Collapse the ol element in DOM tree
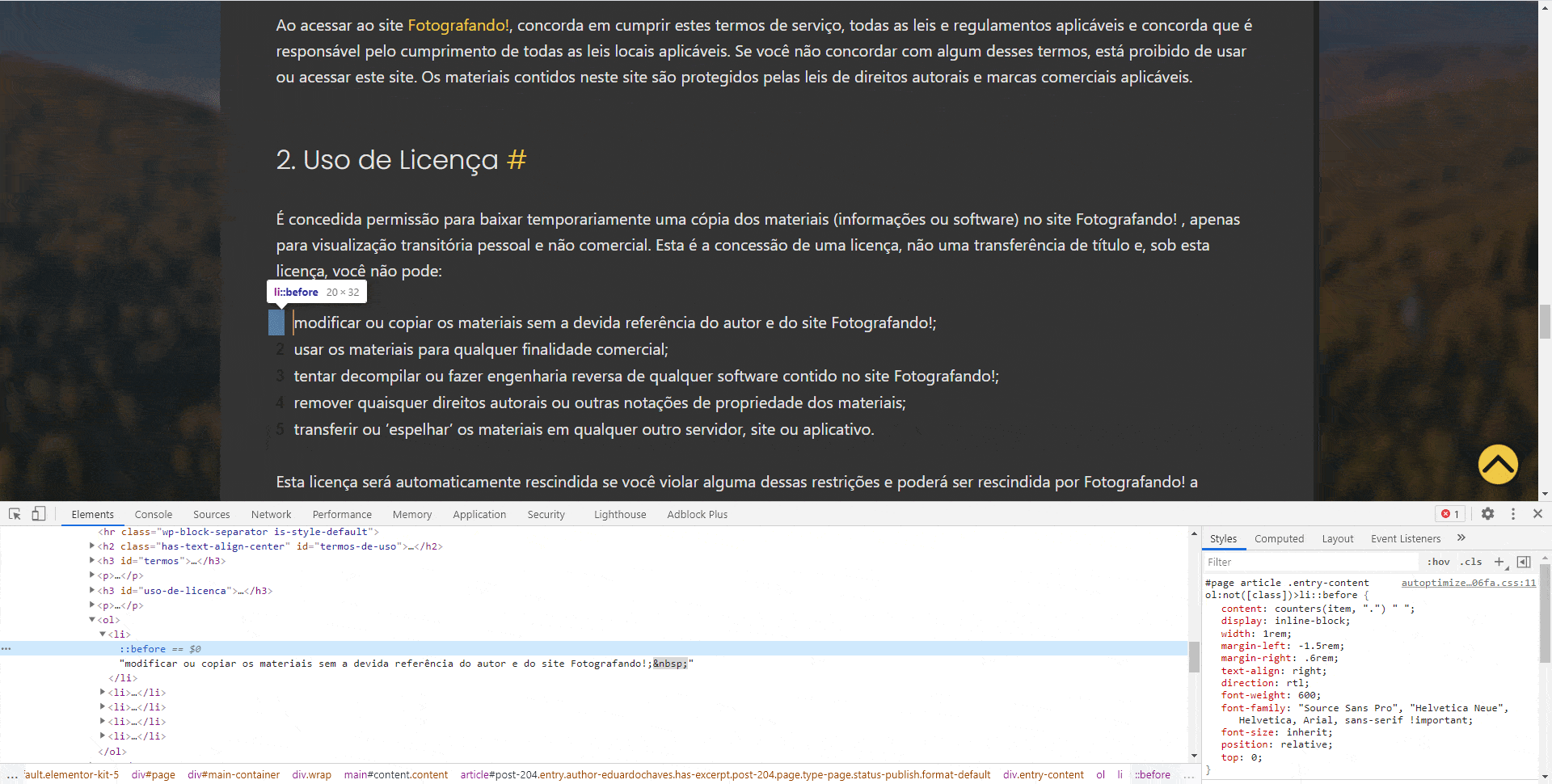The width and height of the screenshot is (1552, 784). 92,620
